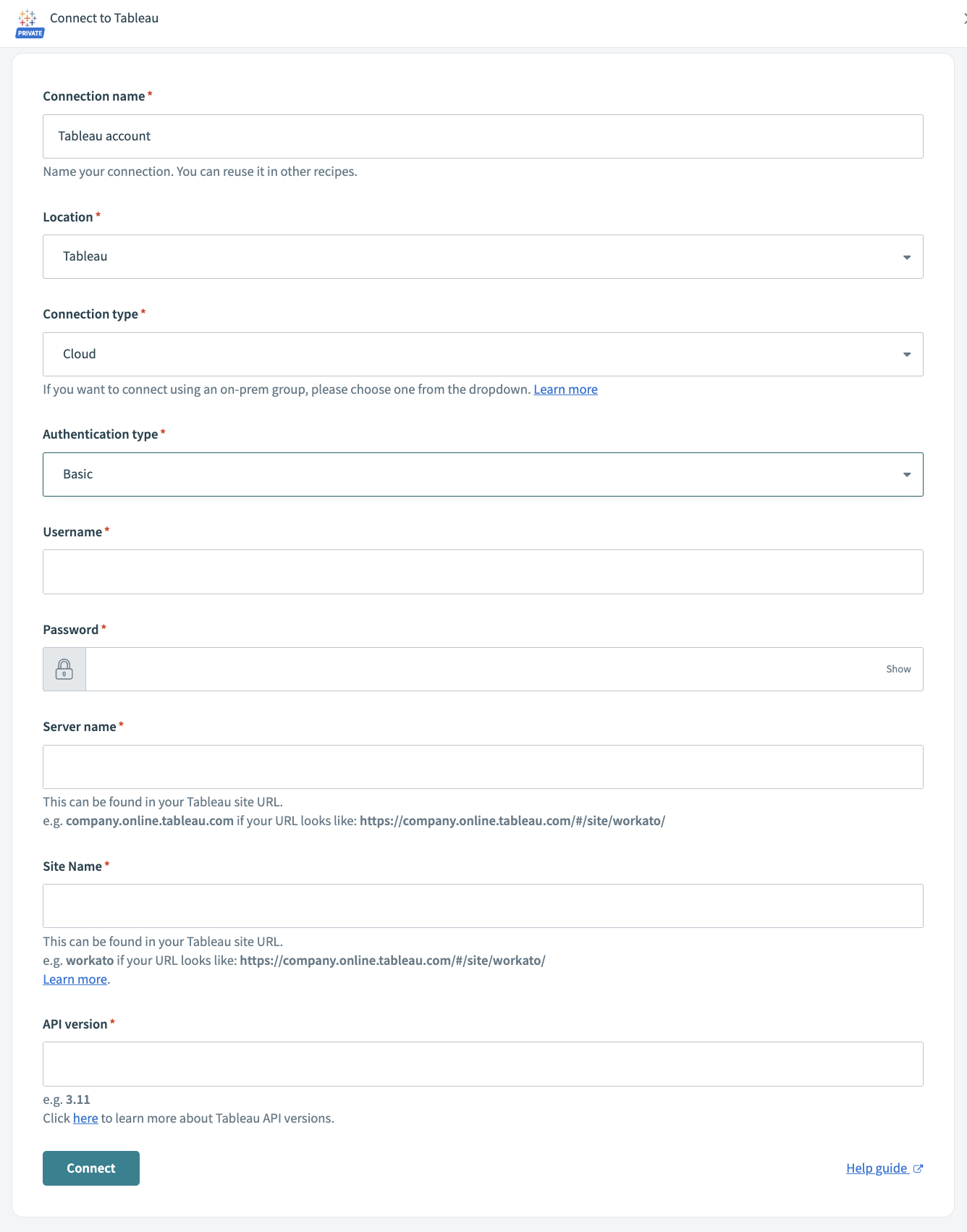Click the Connection type caret arrow
Viewport: 967px width, 1232px height.
point(906,355)
